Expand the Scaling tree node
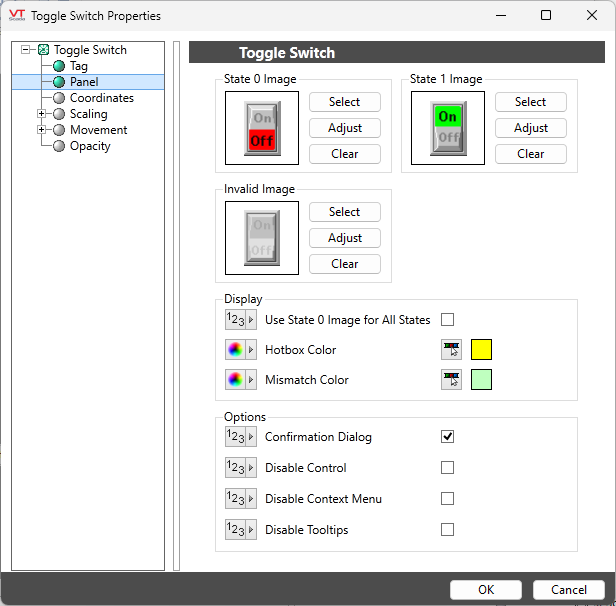The image size is (616, 606). coord(42,114)
